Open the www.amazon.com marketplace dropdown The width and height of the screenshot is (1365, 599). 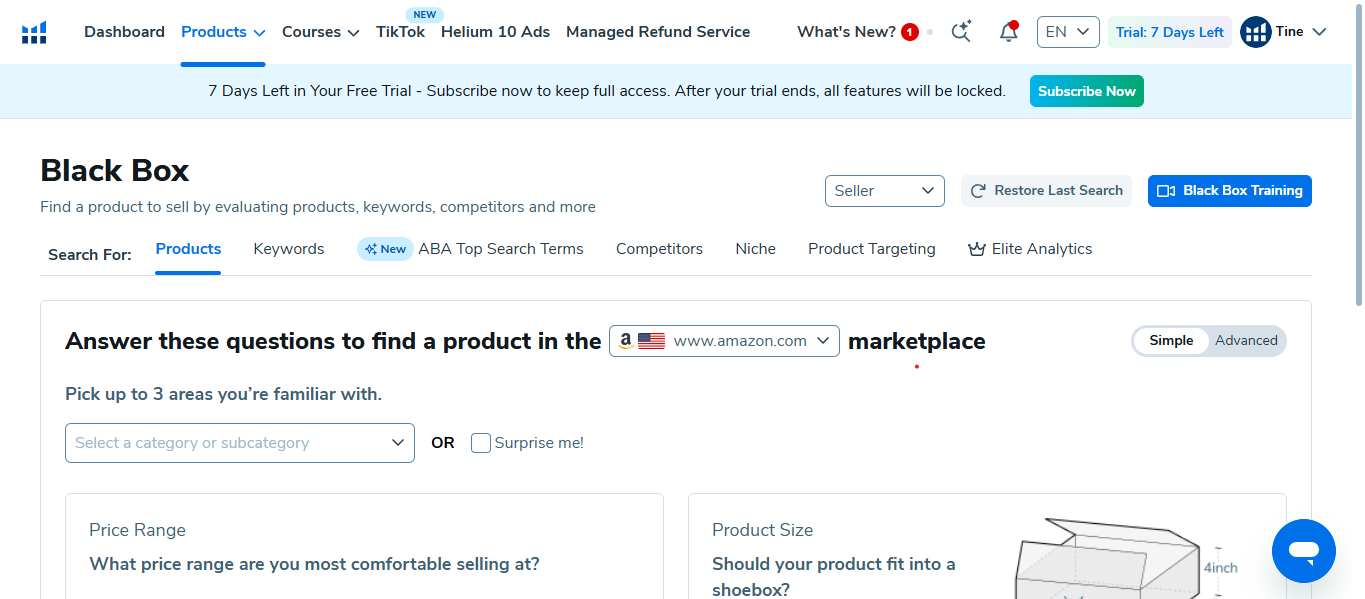coord(724,341)
